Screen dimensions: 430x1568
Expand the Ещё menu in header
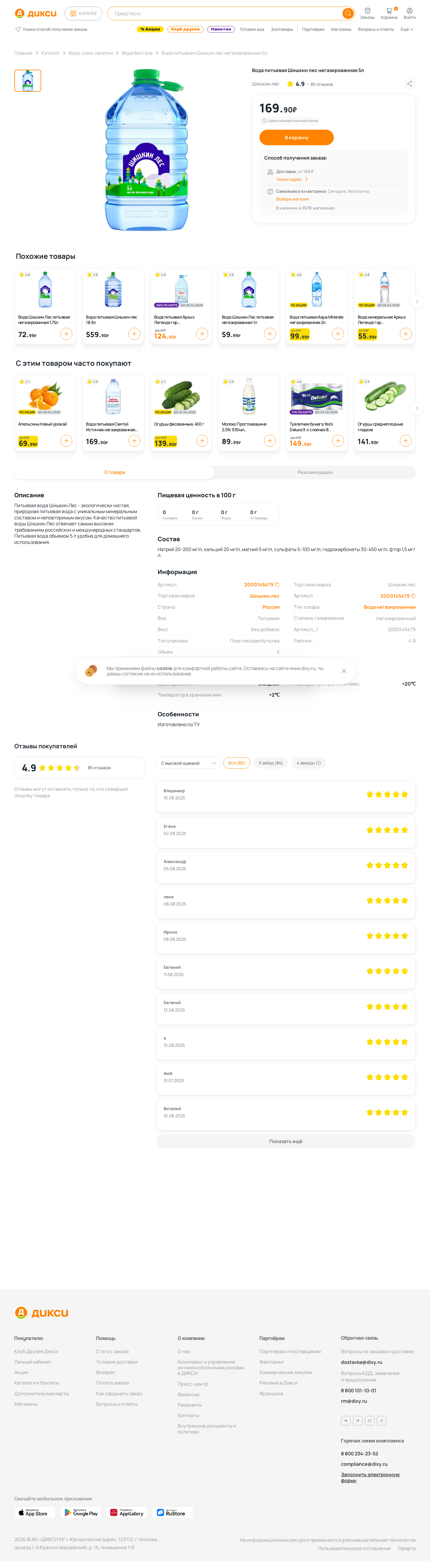(407, 29)
